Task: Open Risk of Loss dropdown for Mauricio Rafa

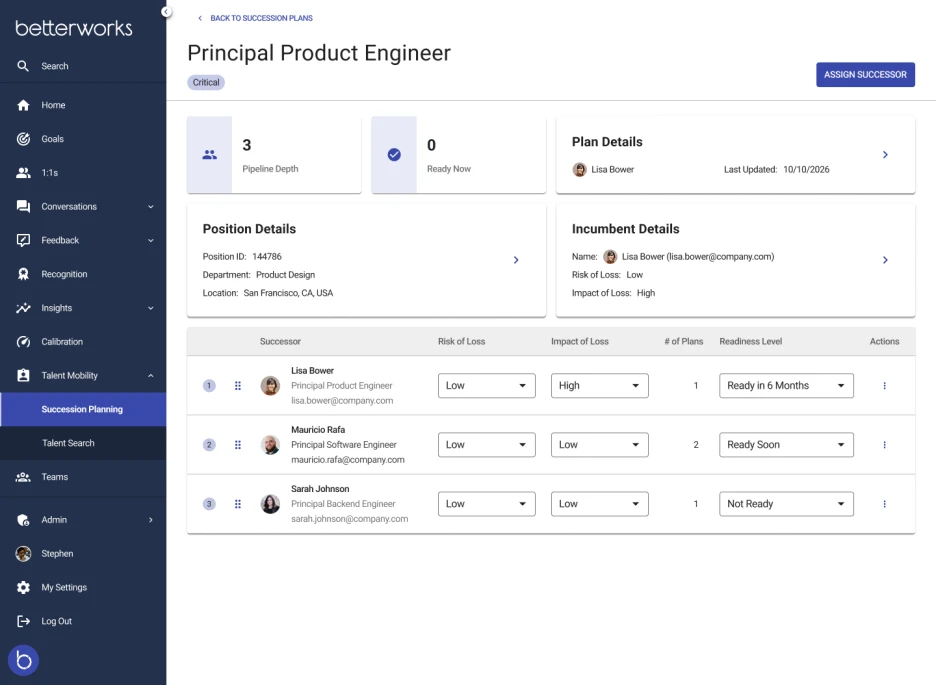Action: tap(487, 444)
